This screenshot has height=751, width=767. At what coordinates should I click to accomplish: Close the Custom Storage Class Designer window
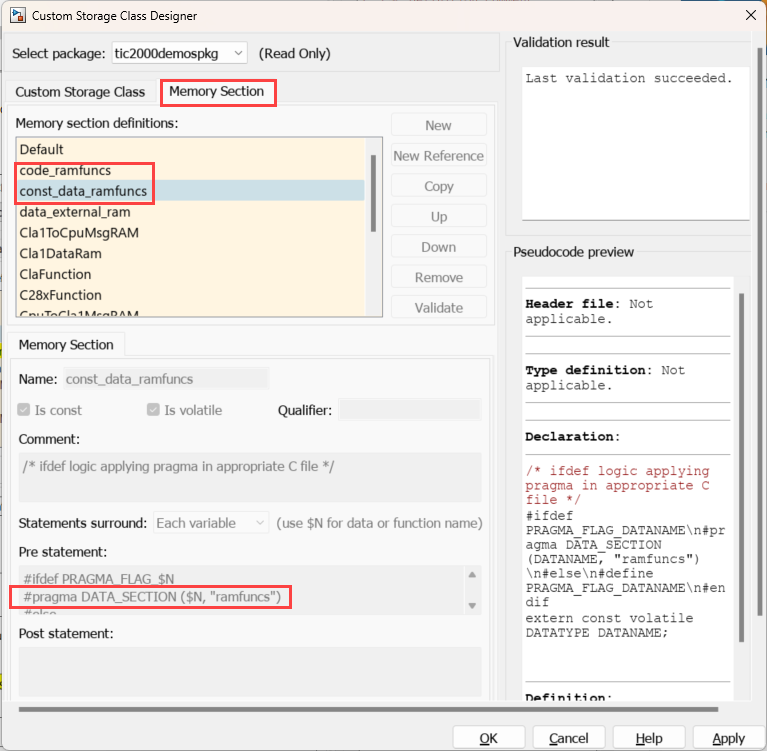coord(749,15)
